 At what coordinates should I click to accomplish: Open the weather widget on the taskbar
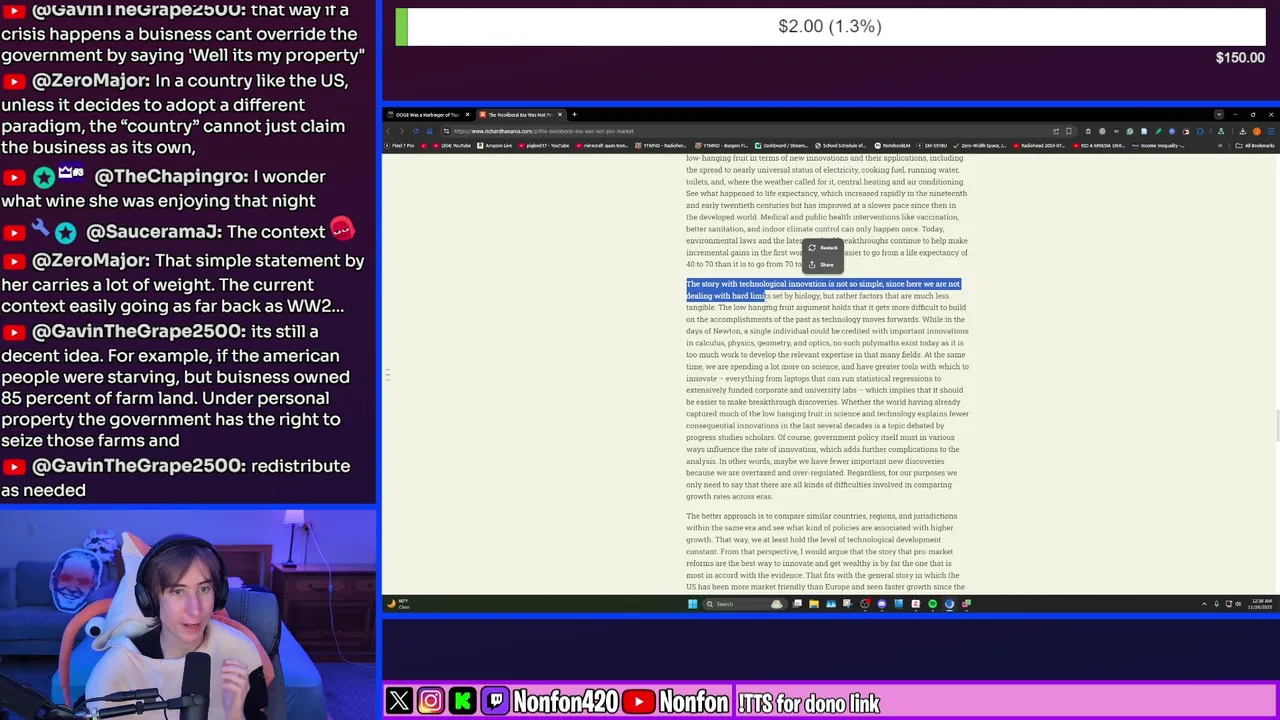click(x=398, y=604)
